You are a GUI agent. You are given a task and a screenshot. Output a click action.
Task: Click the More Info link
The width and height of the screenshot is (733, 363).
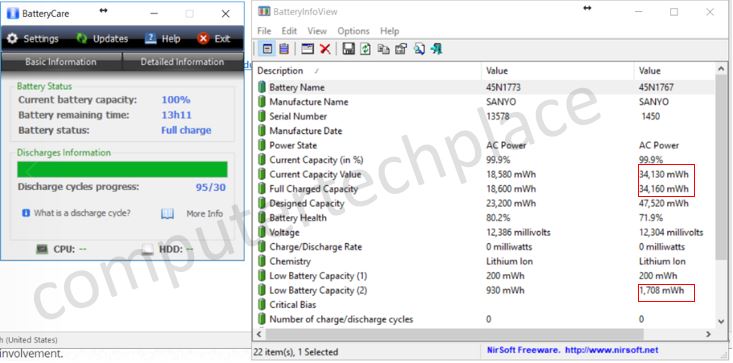click(205, 214)
